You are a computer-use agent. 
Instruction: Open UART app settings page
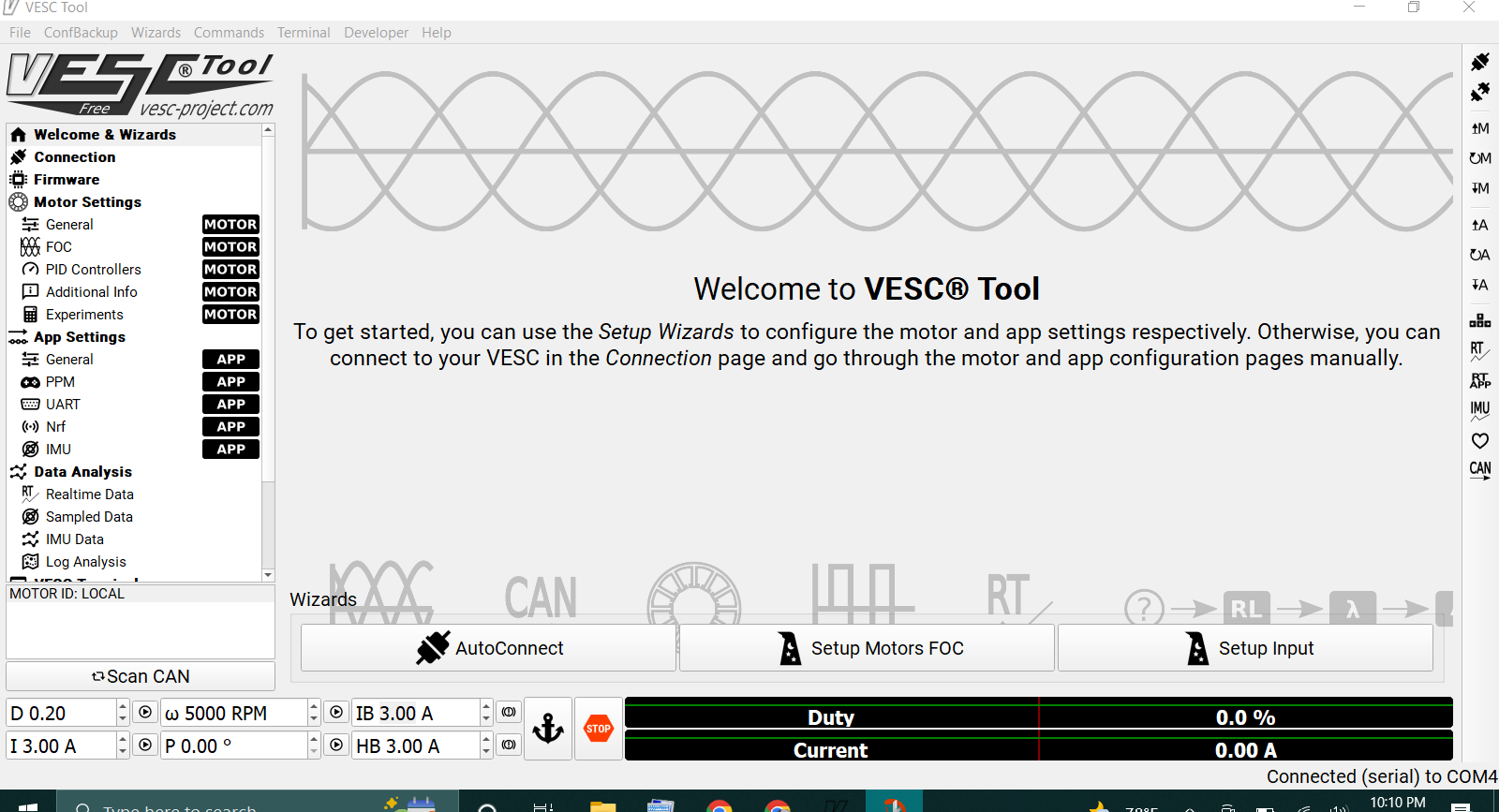coord(135,405)
